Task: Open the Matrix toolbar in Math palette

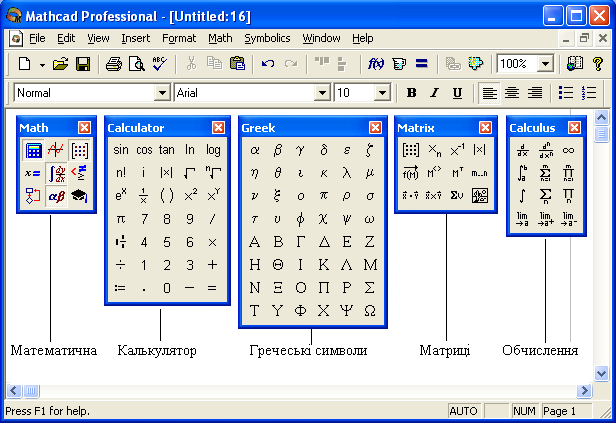Action: tap(79, 150)
